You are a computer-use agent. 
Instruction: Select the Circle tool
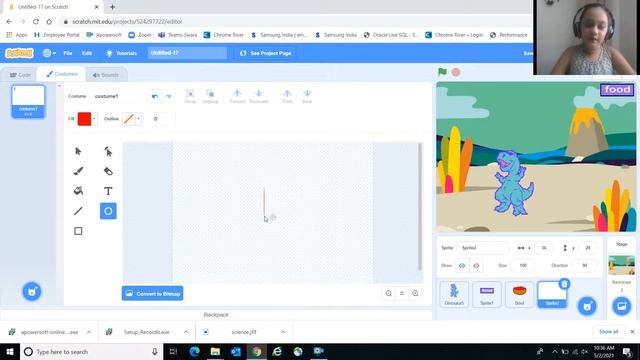pos(108,211)
